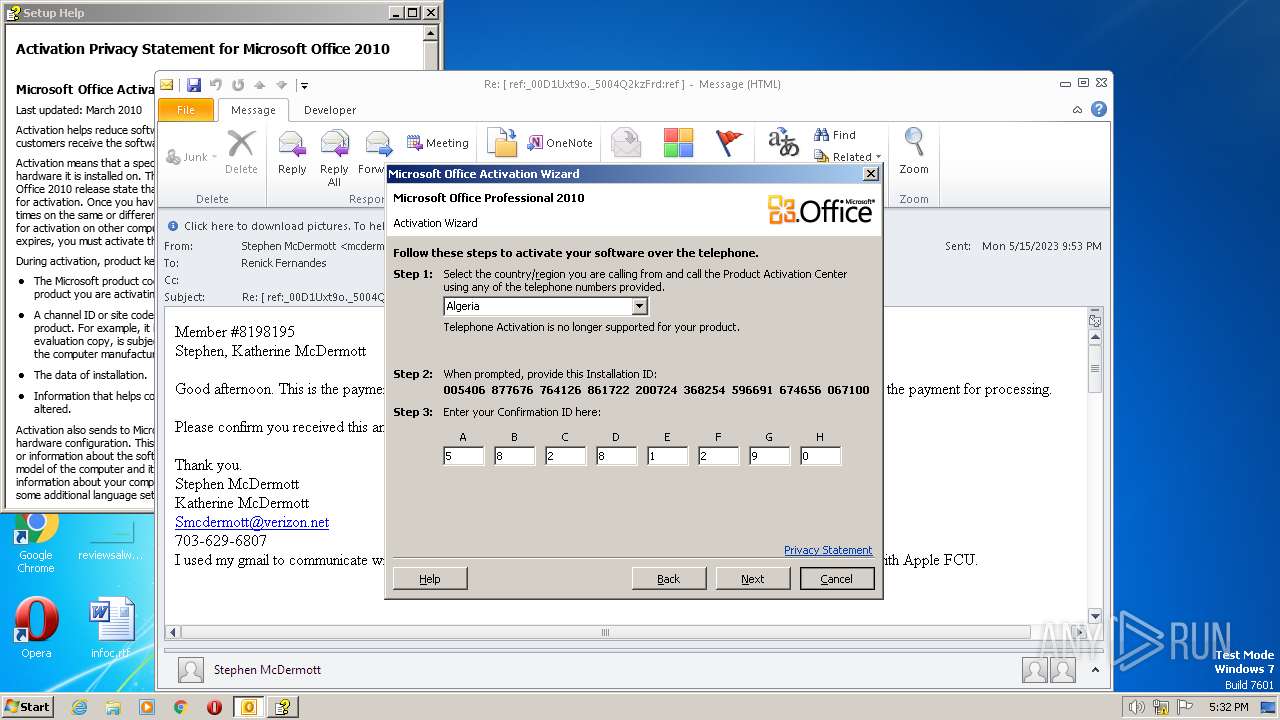The image size is (1280, 720).
Task: Open the Windows Start menu
Action: coord(27,707)
